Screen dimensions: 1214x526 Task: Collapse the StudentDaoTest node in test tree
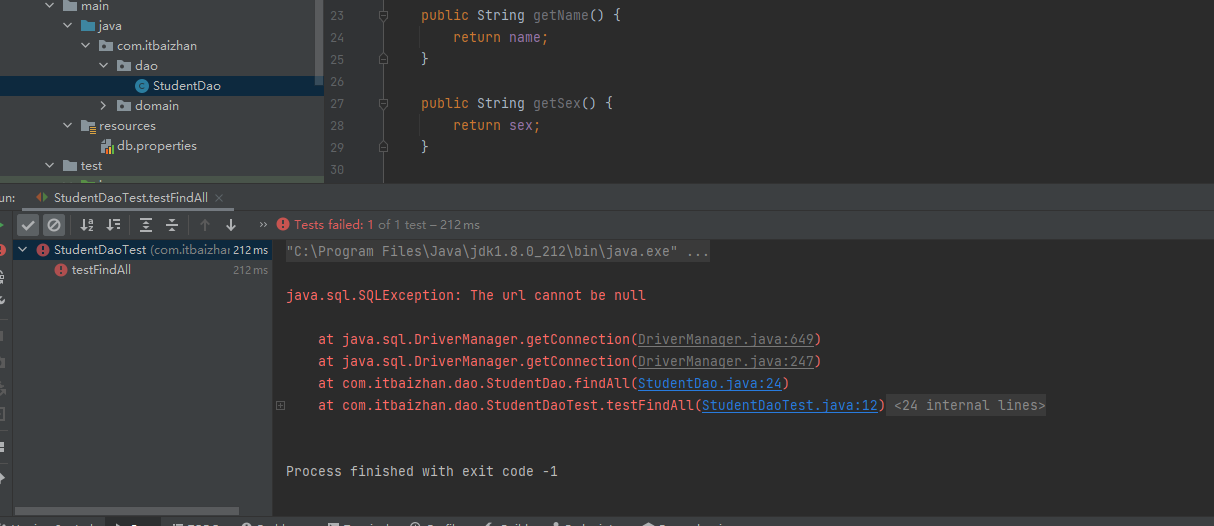tap(24, 250)
